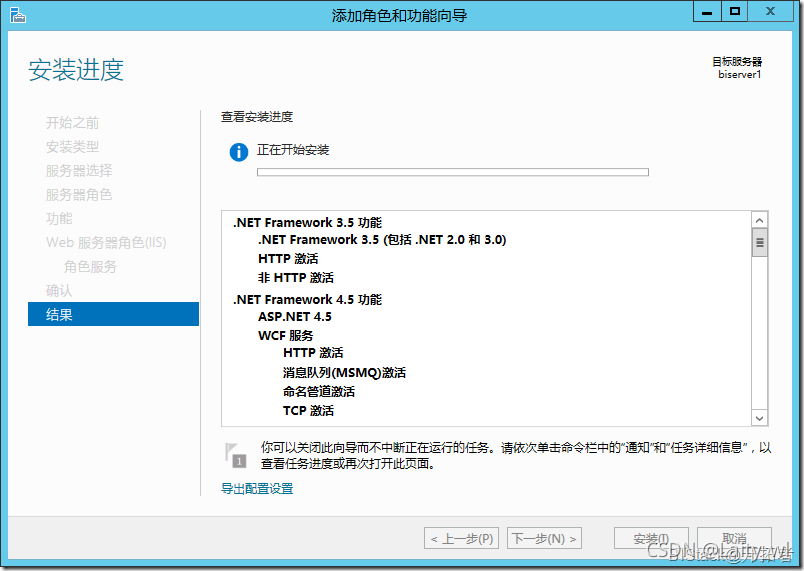This screenshot has width=804, height=571.
Task: Click the 安装(I) button
Action: coord(651,538)
